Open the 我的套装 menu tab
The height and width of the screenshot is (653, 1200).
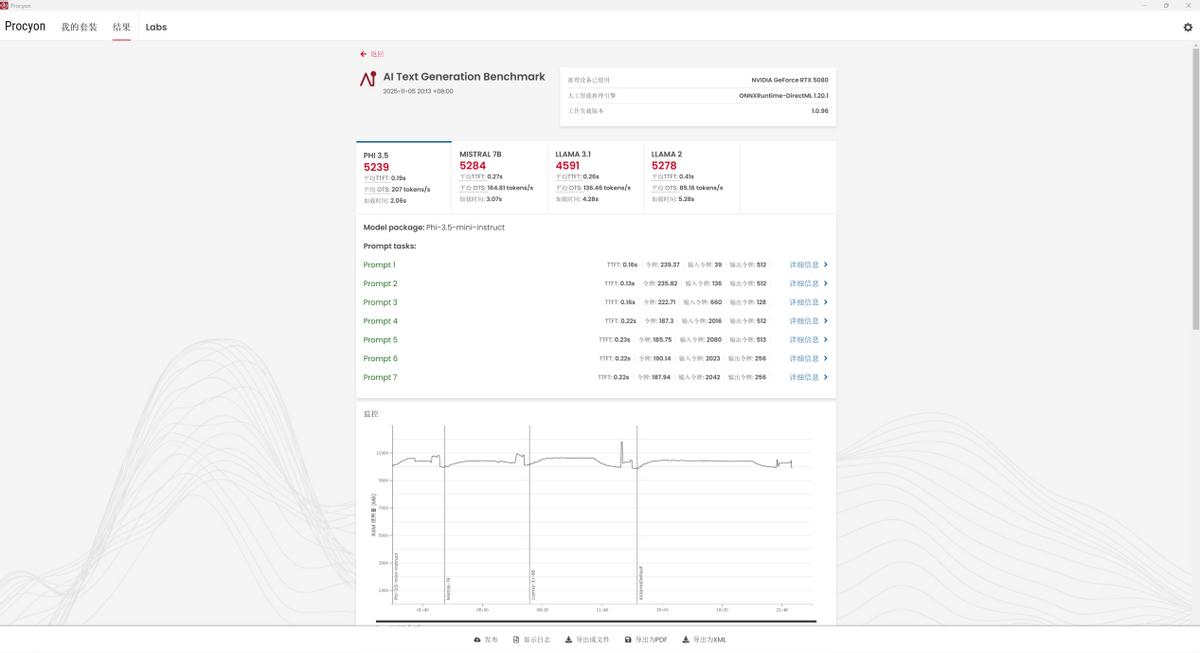click(79, 27)
